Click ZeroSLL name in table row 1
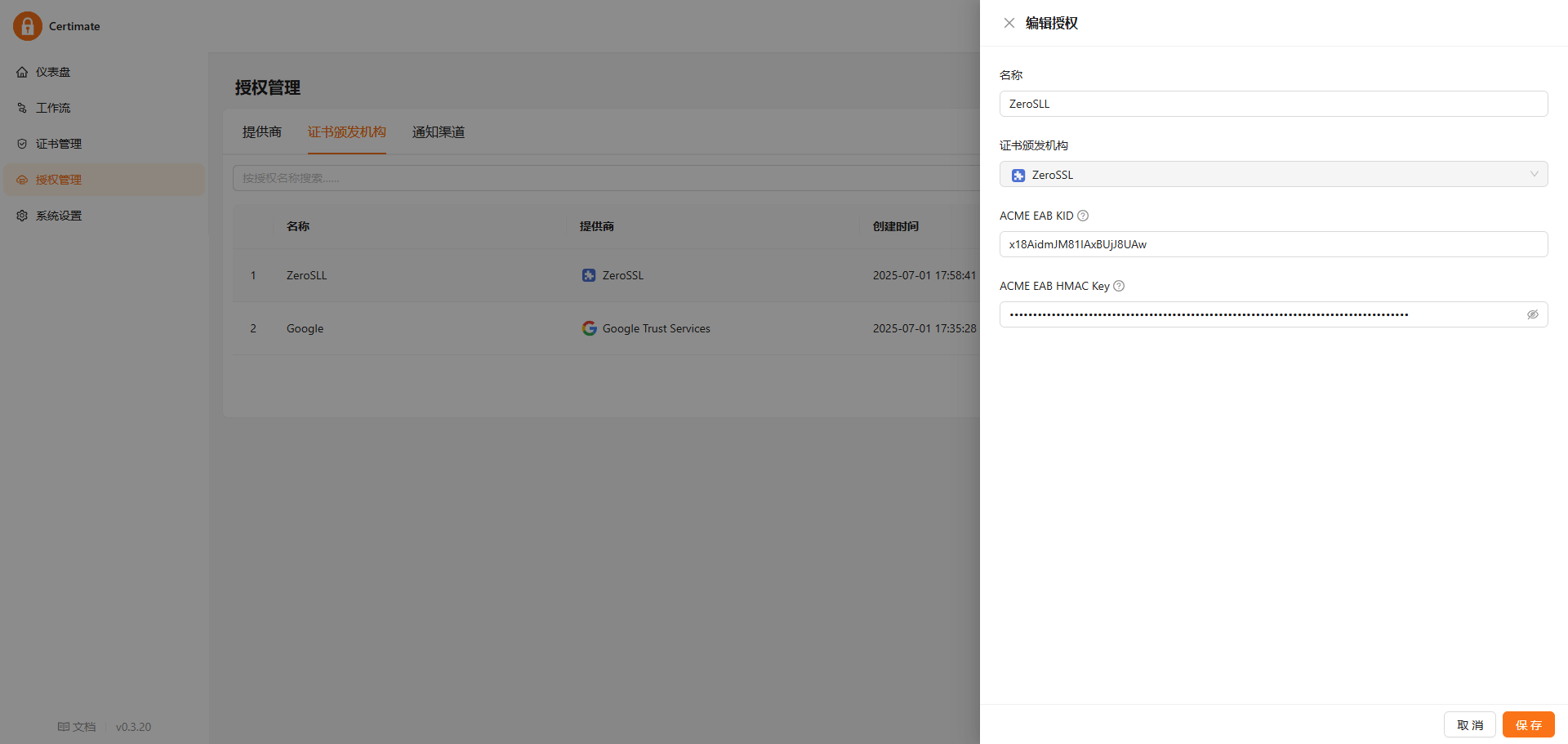The image size is (1568, 744). coord(306,275)
